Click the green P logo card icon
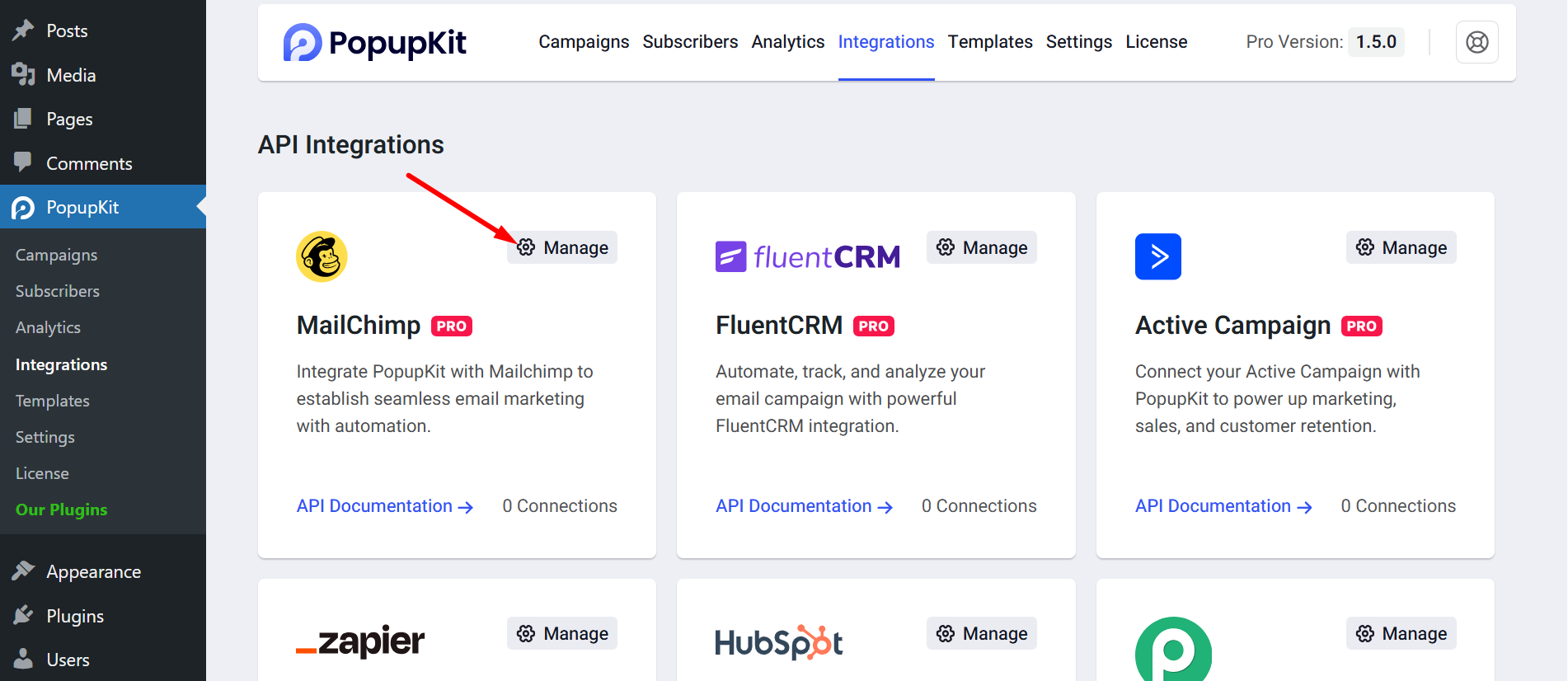 coord(1173,650)
